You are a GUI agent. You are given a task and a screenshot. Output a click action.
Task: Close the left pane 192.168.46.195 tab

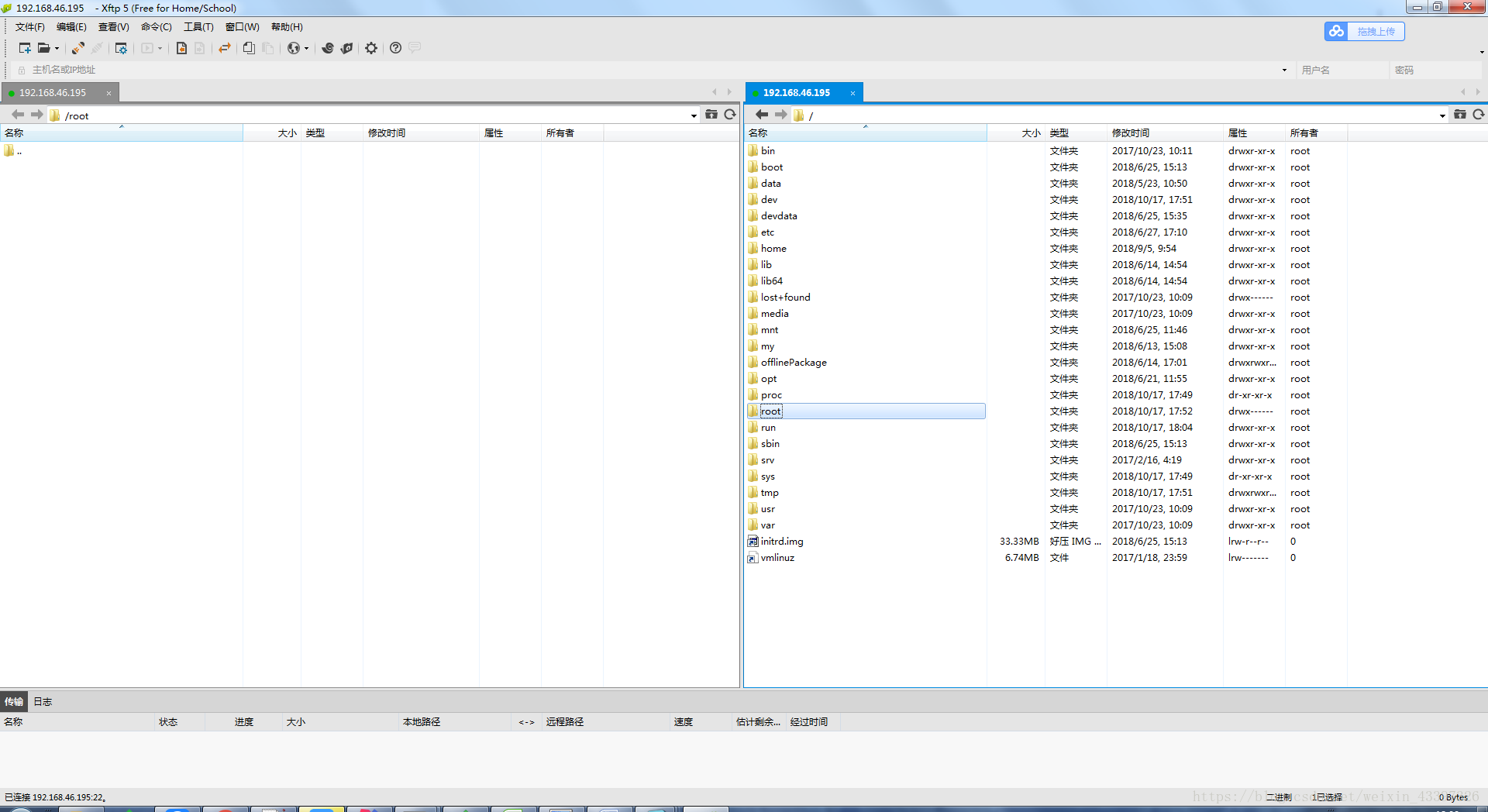tap(108, 93)
